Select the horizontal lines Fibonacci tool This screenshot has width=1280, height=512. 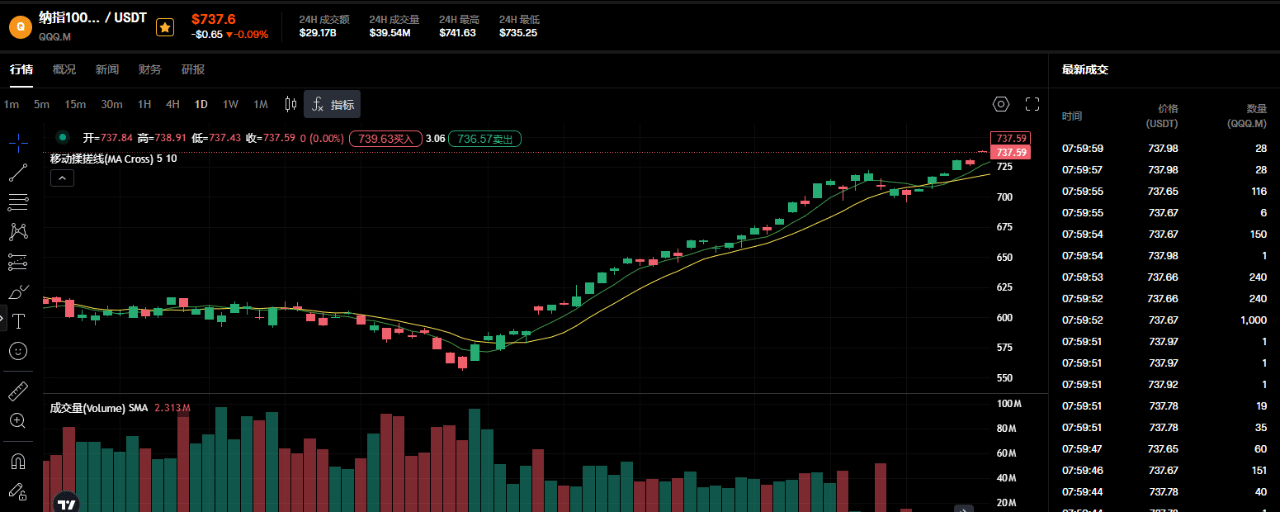pyautogui.click(x=18, y=202)
